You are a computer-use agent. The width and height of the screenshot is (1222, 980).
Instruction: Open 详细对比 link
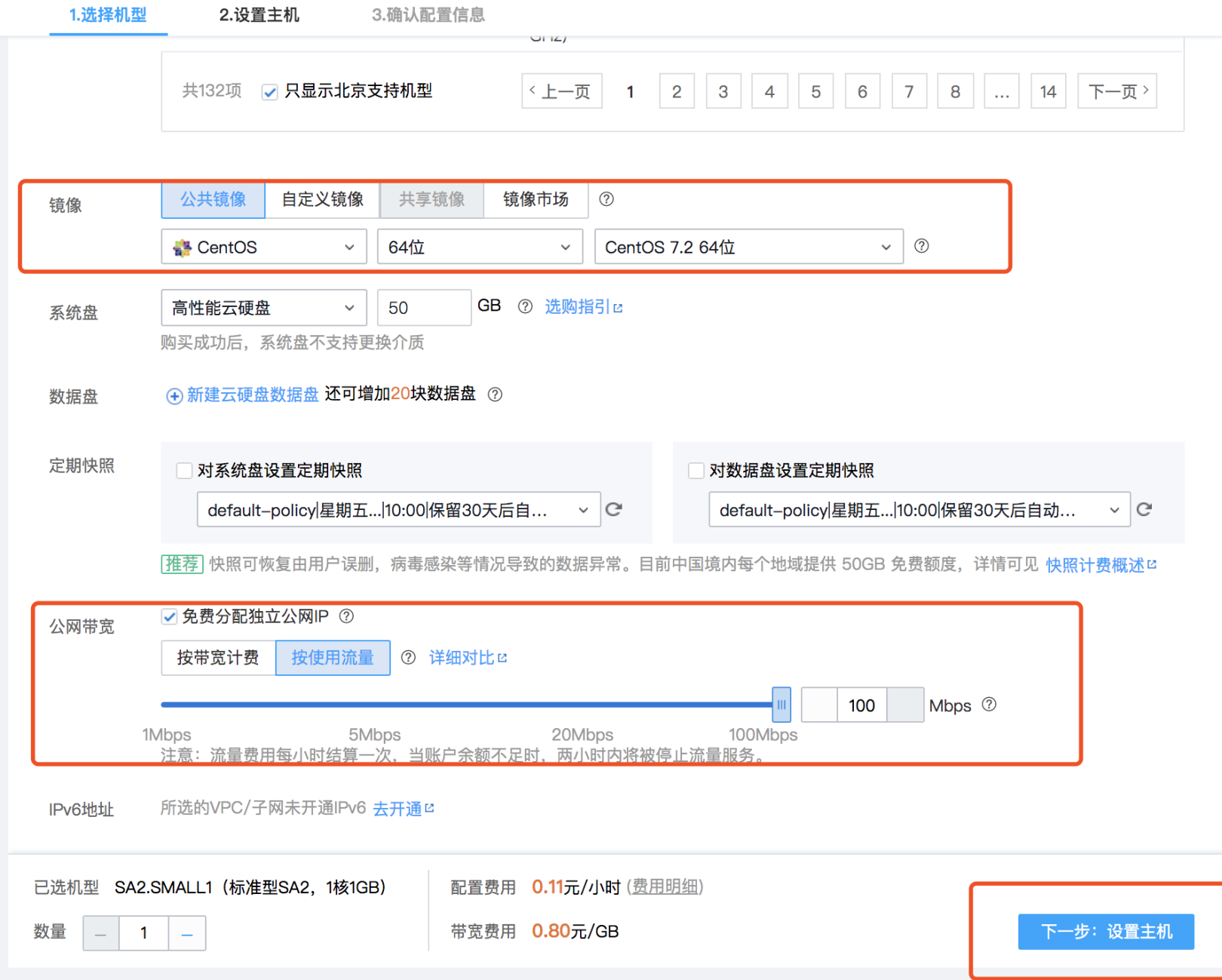coord(468,658)
